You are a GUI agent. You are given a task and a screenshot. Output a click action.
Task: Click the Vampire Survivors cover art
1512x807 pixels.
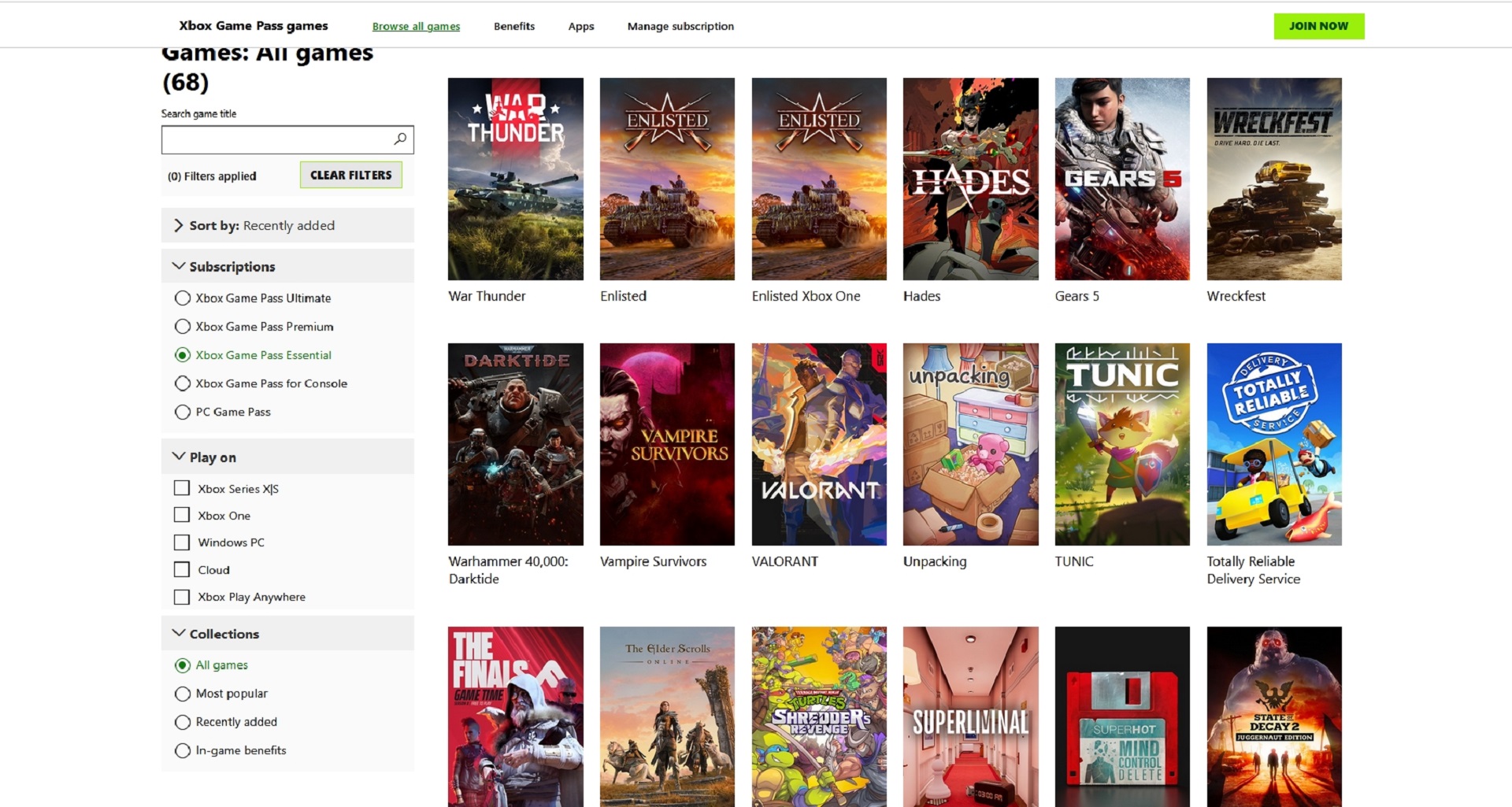(x=667, y=444)
